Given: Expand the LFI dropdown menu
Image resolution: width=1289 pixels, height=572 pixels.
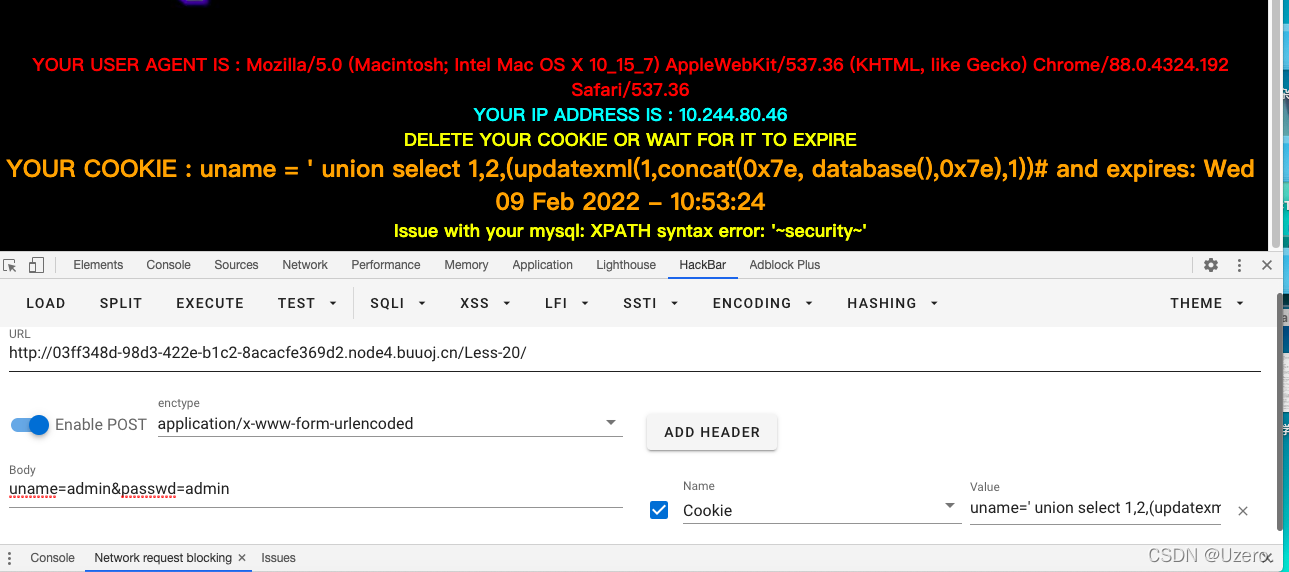Looking at the screenshot, I should pos(567,303).
